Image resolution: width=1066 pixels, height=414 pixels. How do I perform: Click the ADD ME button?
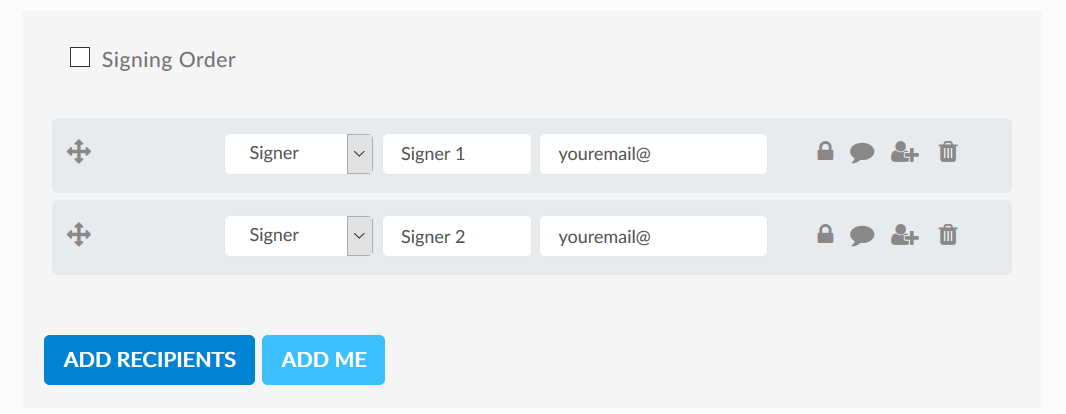coord(324,360)
